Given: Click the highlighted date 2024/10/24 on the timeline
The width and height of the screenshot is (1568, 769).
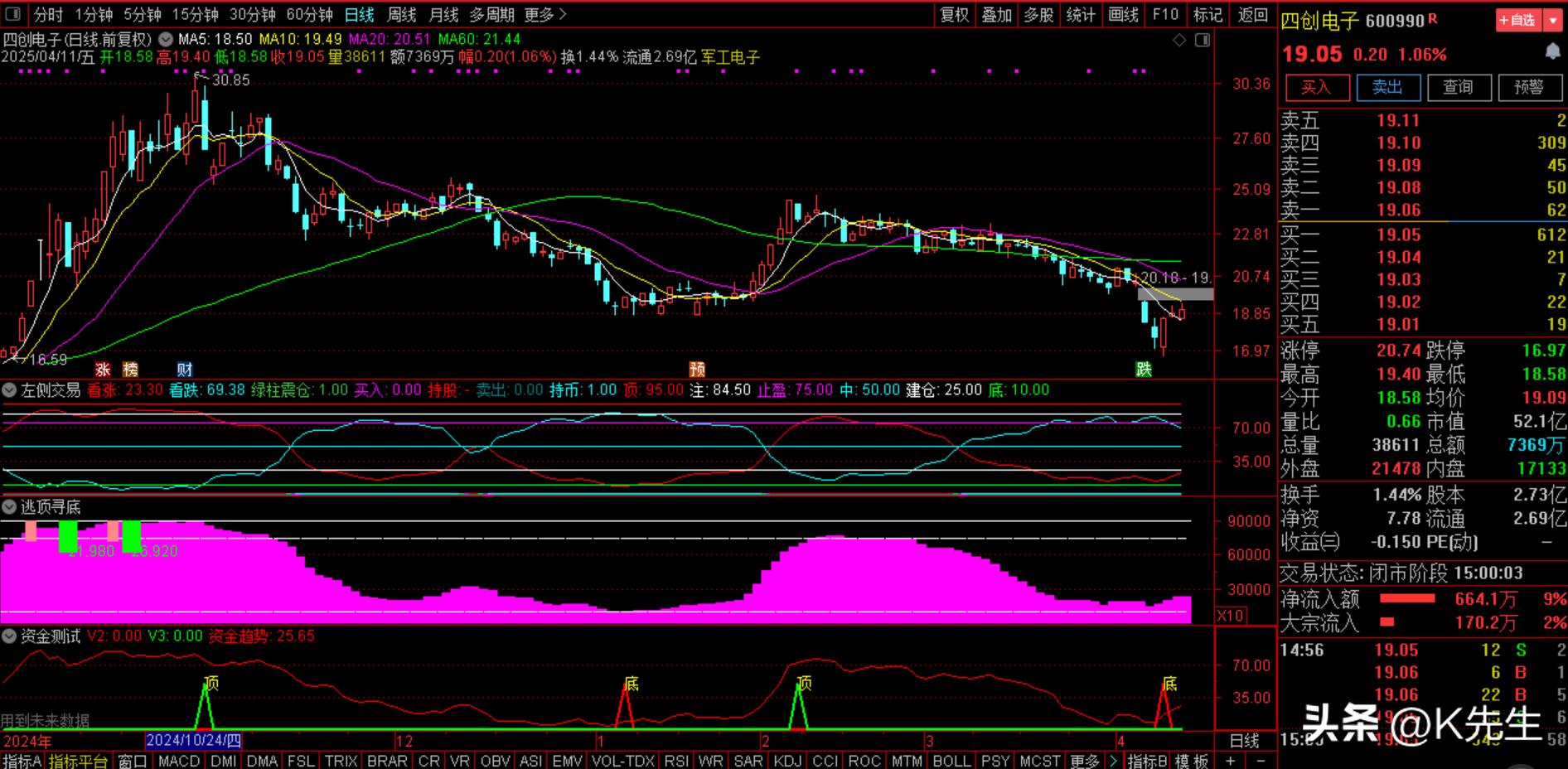Looking at the screenshot, I should pos(194,741).
